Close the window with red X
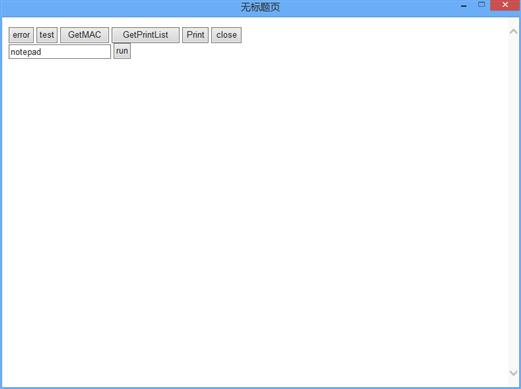Screen dimensions: 521x389 [505, 5]
